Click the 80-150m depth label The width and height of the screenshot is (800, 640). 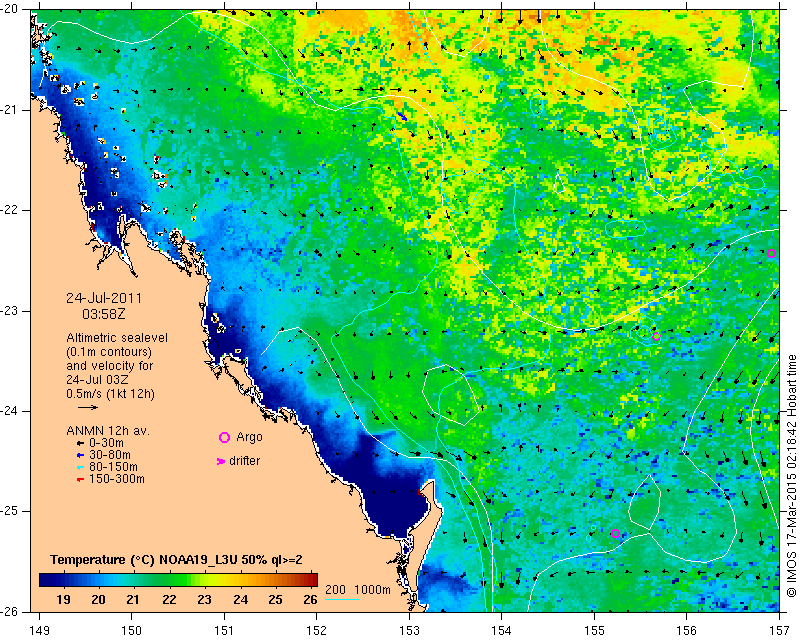tap(113, 467)
